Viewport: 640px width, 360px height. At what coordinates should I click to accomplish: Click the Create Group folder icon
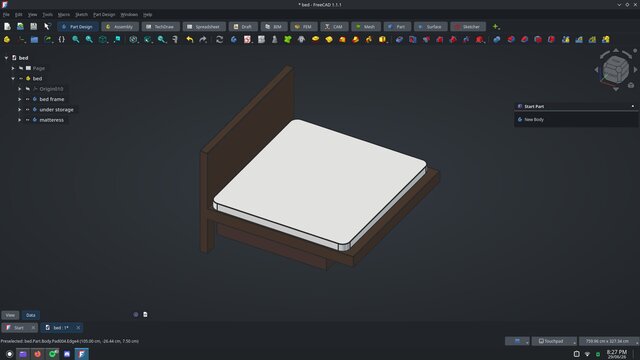[x=34, y=40]
